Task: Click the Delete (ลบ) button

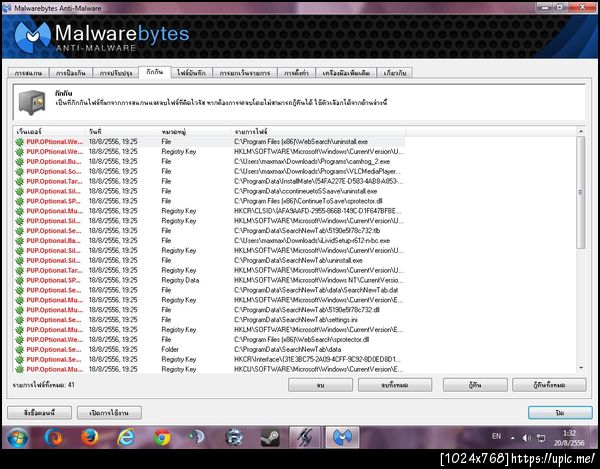Action: click(320, 385)
